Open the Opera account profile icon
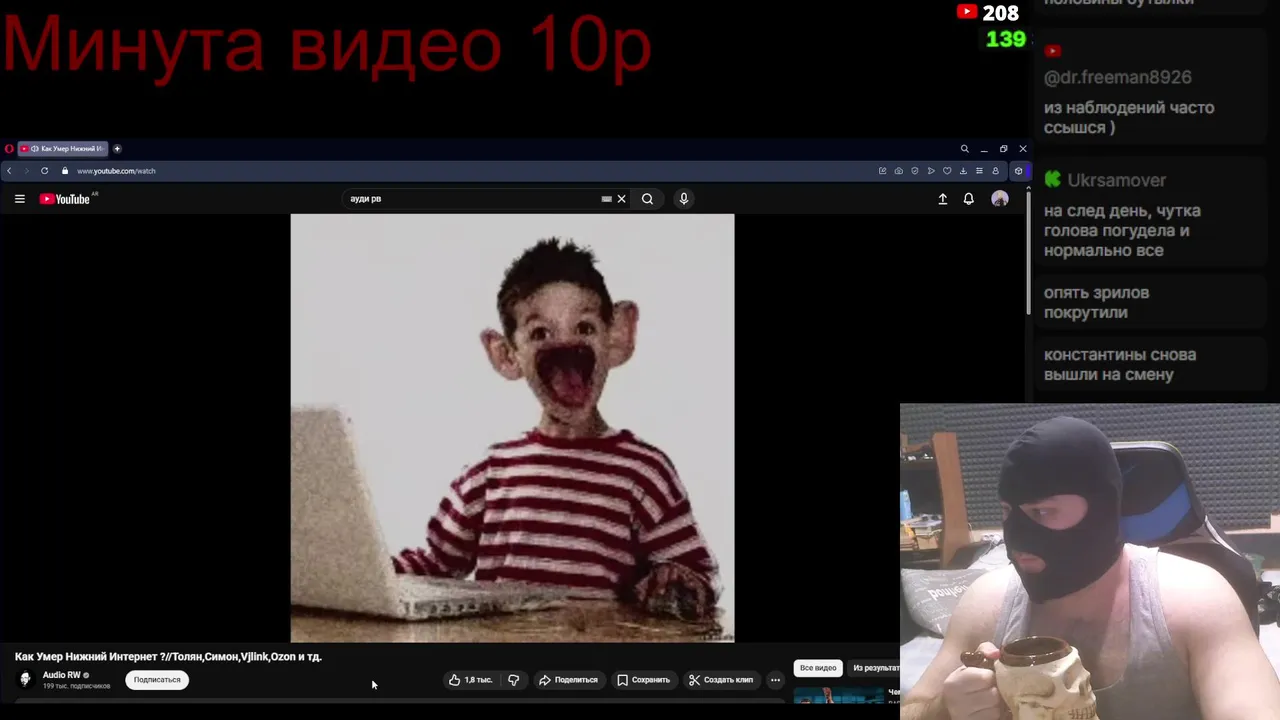This screenshot has width=1280, height=720. coord(995,171)
